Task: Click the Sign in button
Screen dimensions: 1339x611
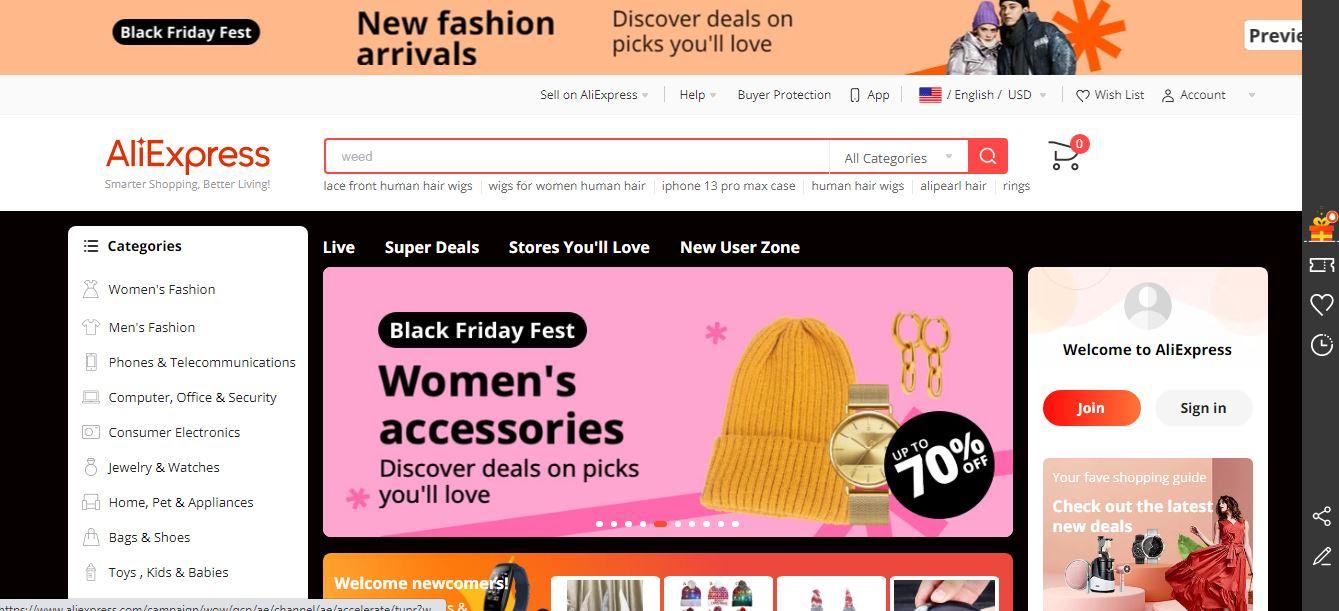Action: click(x=1203, y=408)
